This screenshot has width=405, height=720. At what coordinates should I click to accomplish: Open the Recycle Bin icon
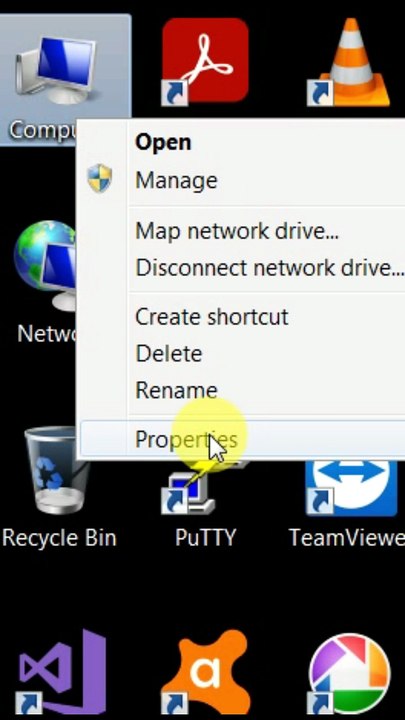pyautogui.click(x=56, y=470)
